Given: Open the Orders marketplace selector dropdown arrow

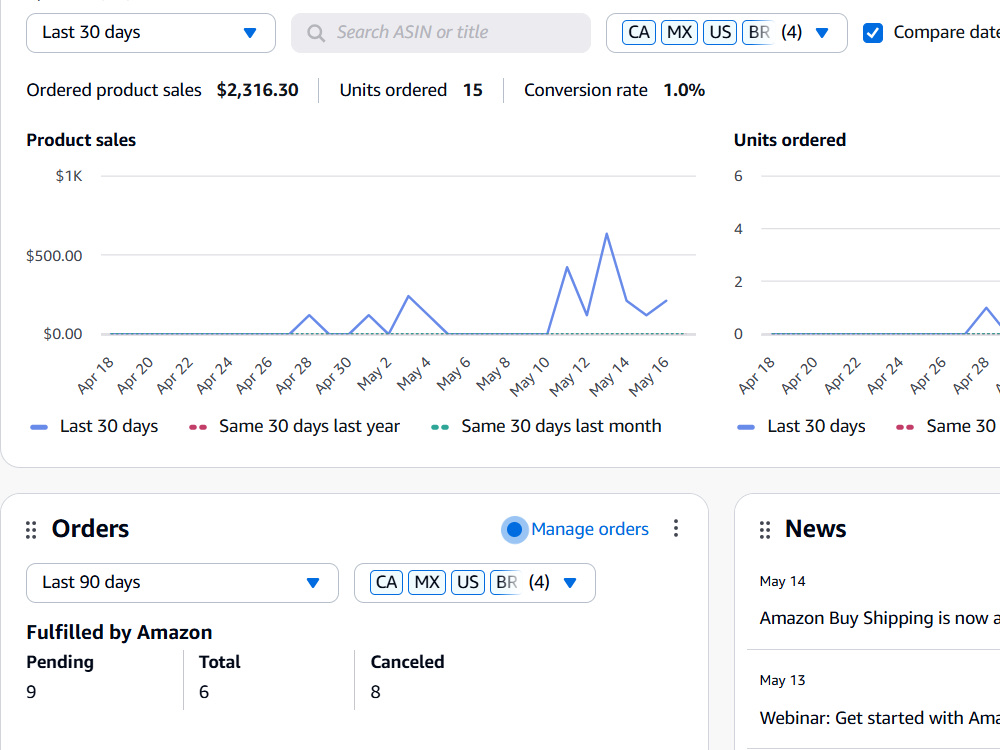Looking at the screenshot, I should point(570,582).
